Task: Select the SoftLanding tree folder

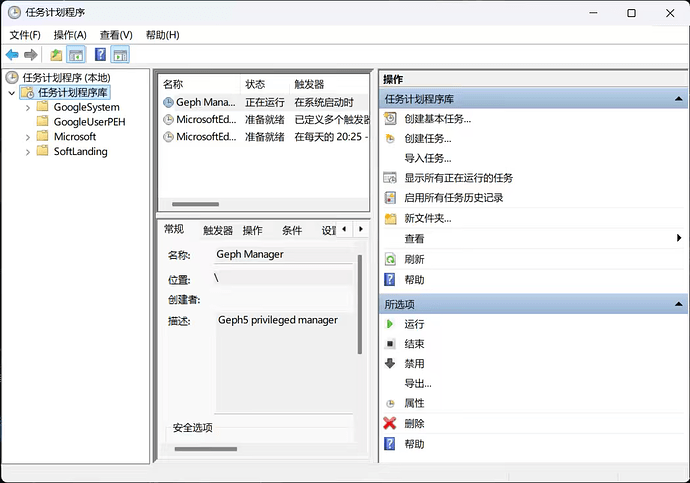Action: pos(81,151)
